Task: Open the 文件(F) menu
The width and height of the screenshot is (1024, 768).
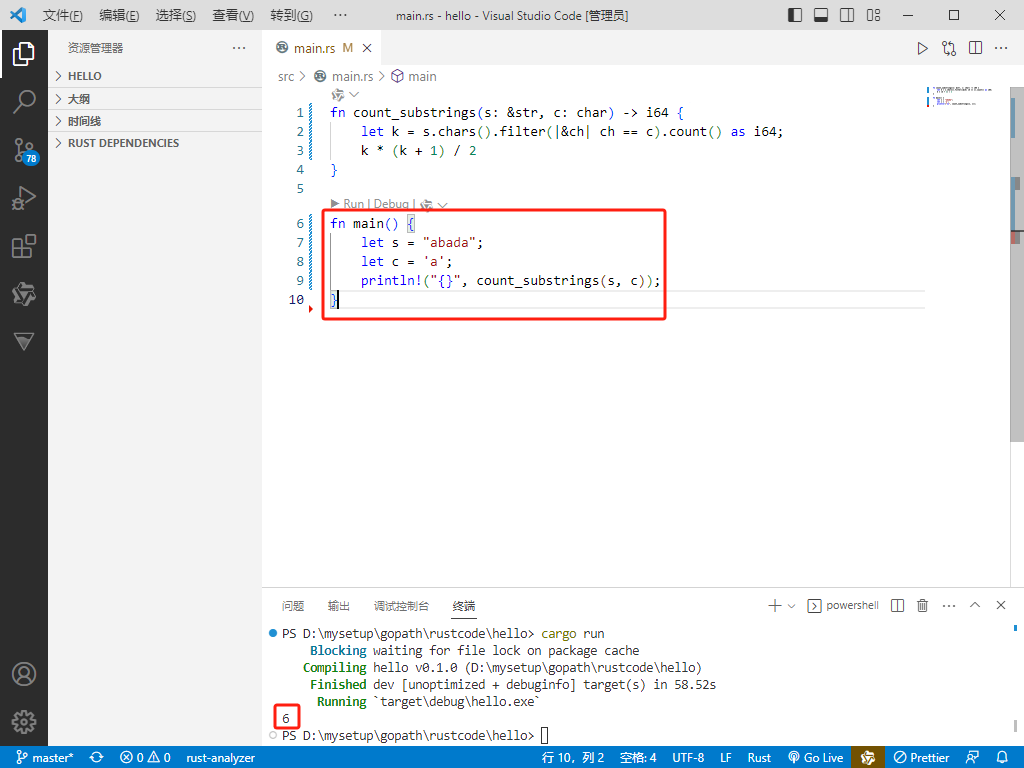Action: (63, 16)
